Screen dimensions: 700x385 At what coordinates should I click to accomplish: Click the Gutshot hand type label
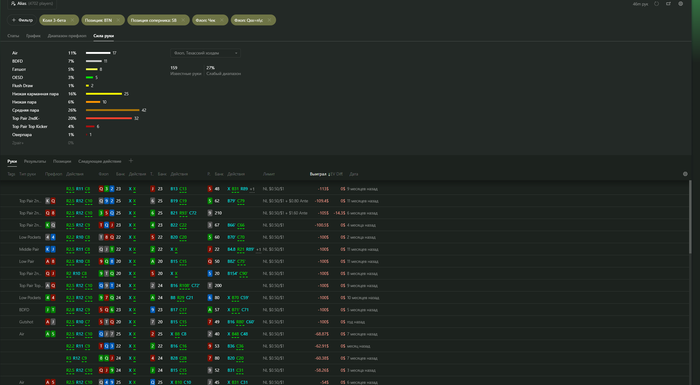26,322
